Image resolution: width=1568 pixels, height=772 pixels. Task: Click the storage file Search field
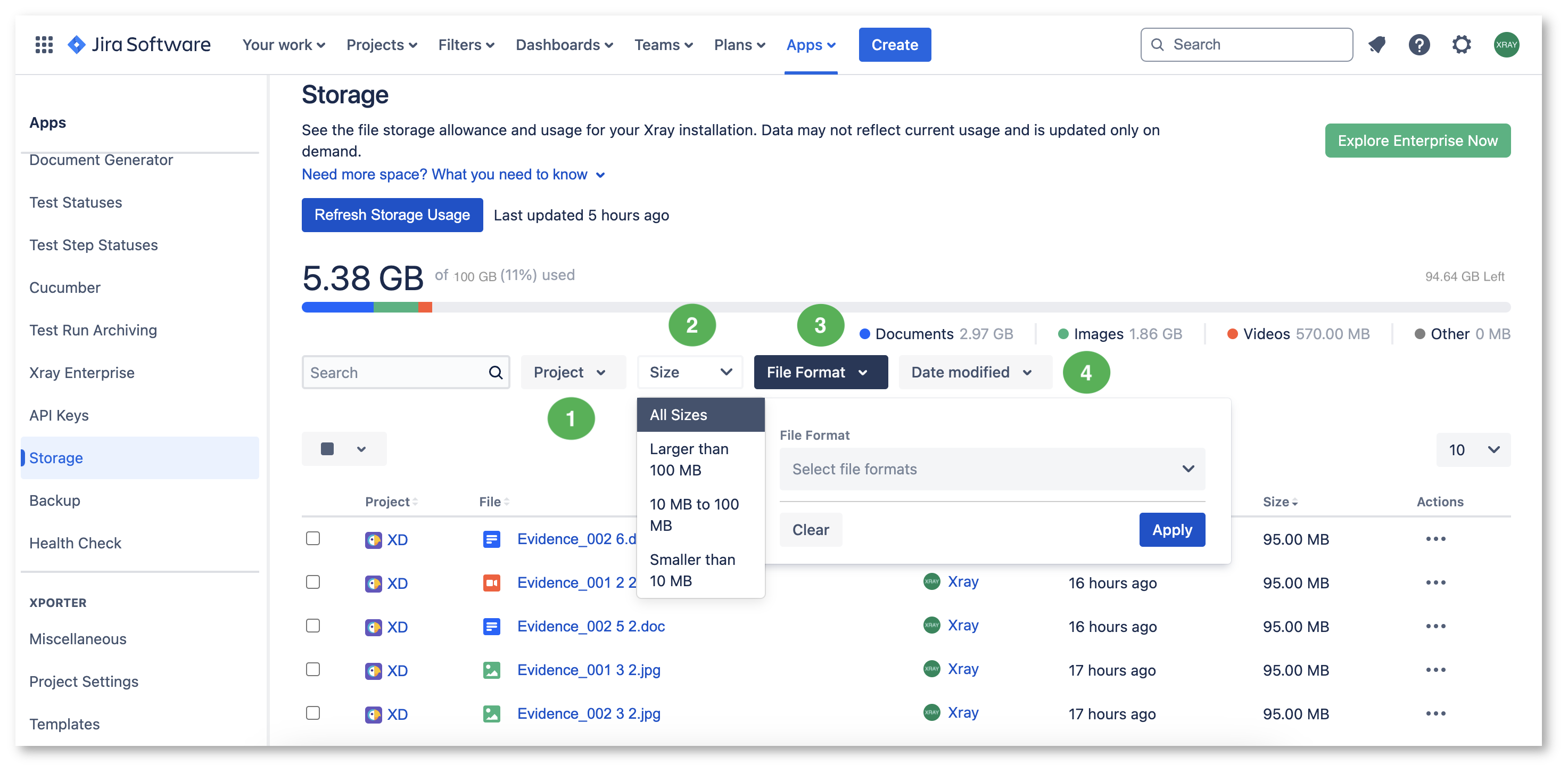pyautogui.click(x=406, y=372)
